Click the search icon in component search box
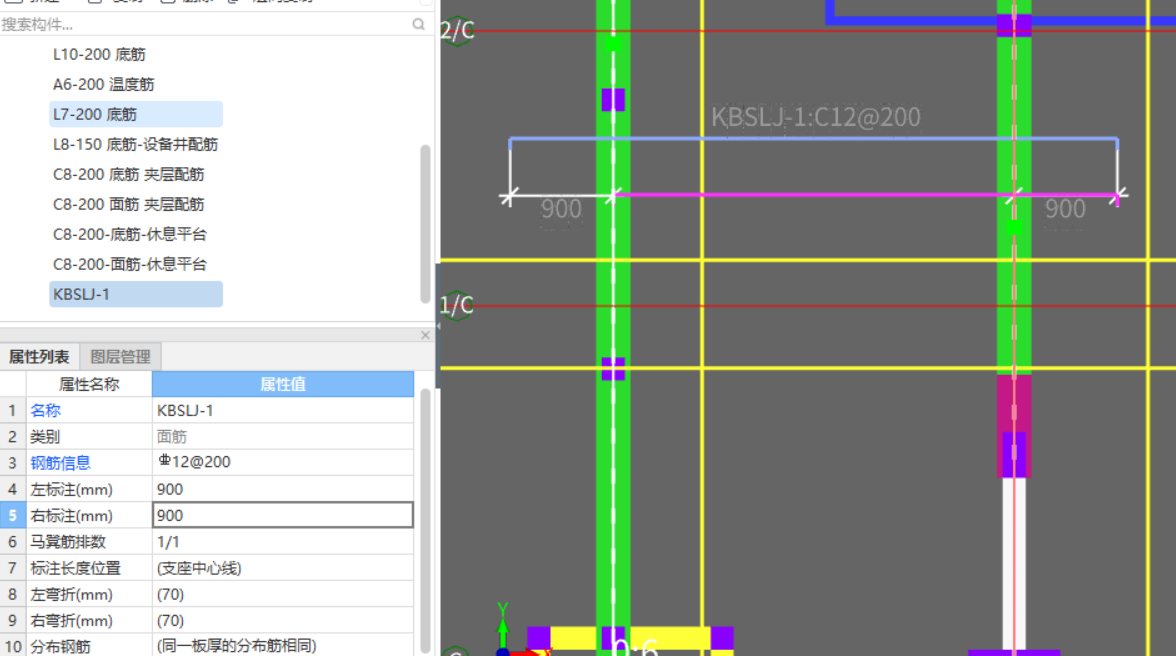Image resolution: width=1176 pixels, height=656 pixels. [418, 24]
